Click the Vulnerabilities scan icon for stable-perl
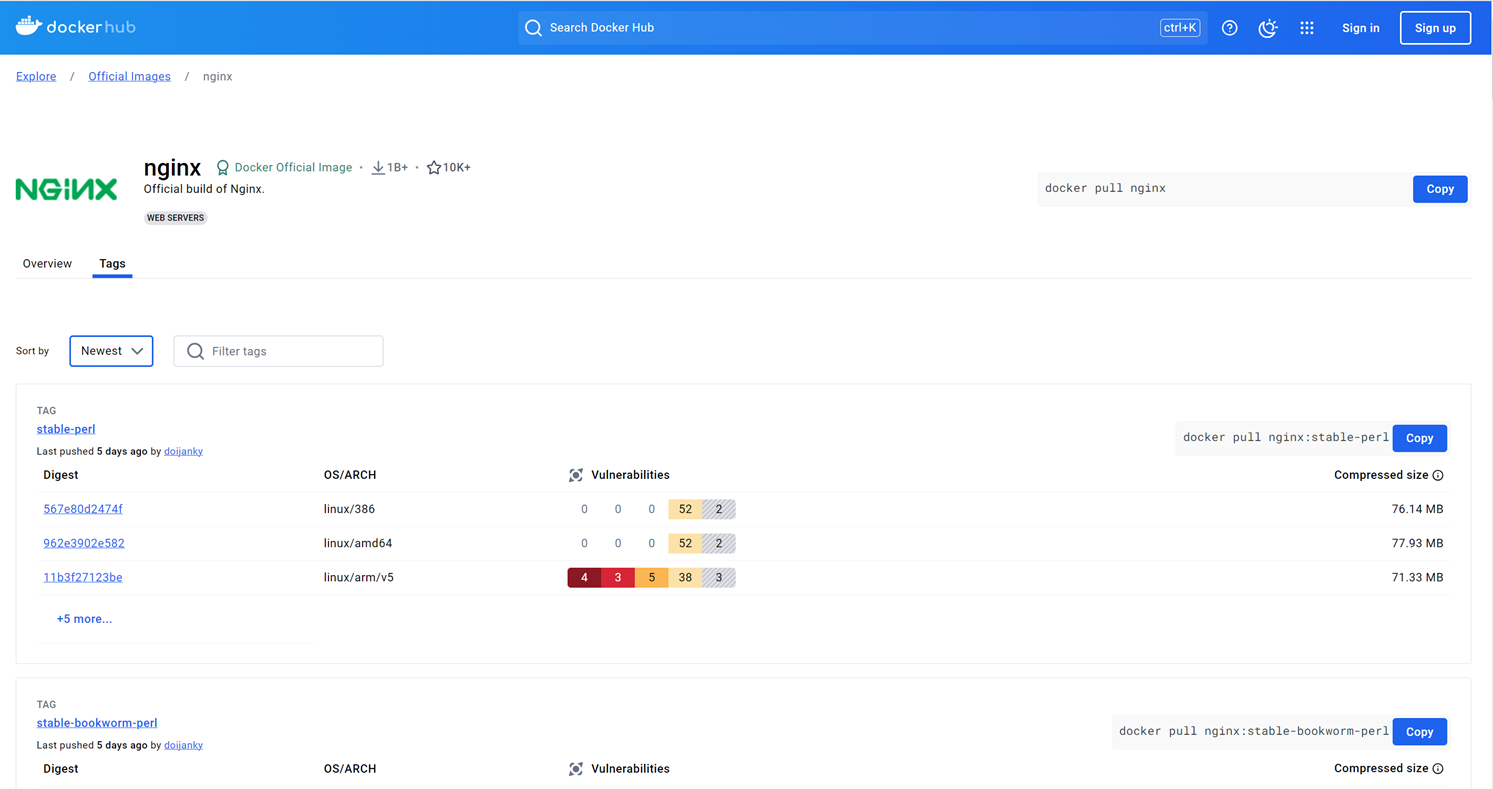The height and width of the screenshot is (789, 1493). [576, 475]
